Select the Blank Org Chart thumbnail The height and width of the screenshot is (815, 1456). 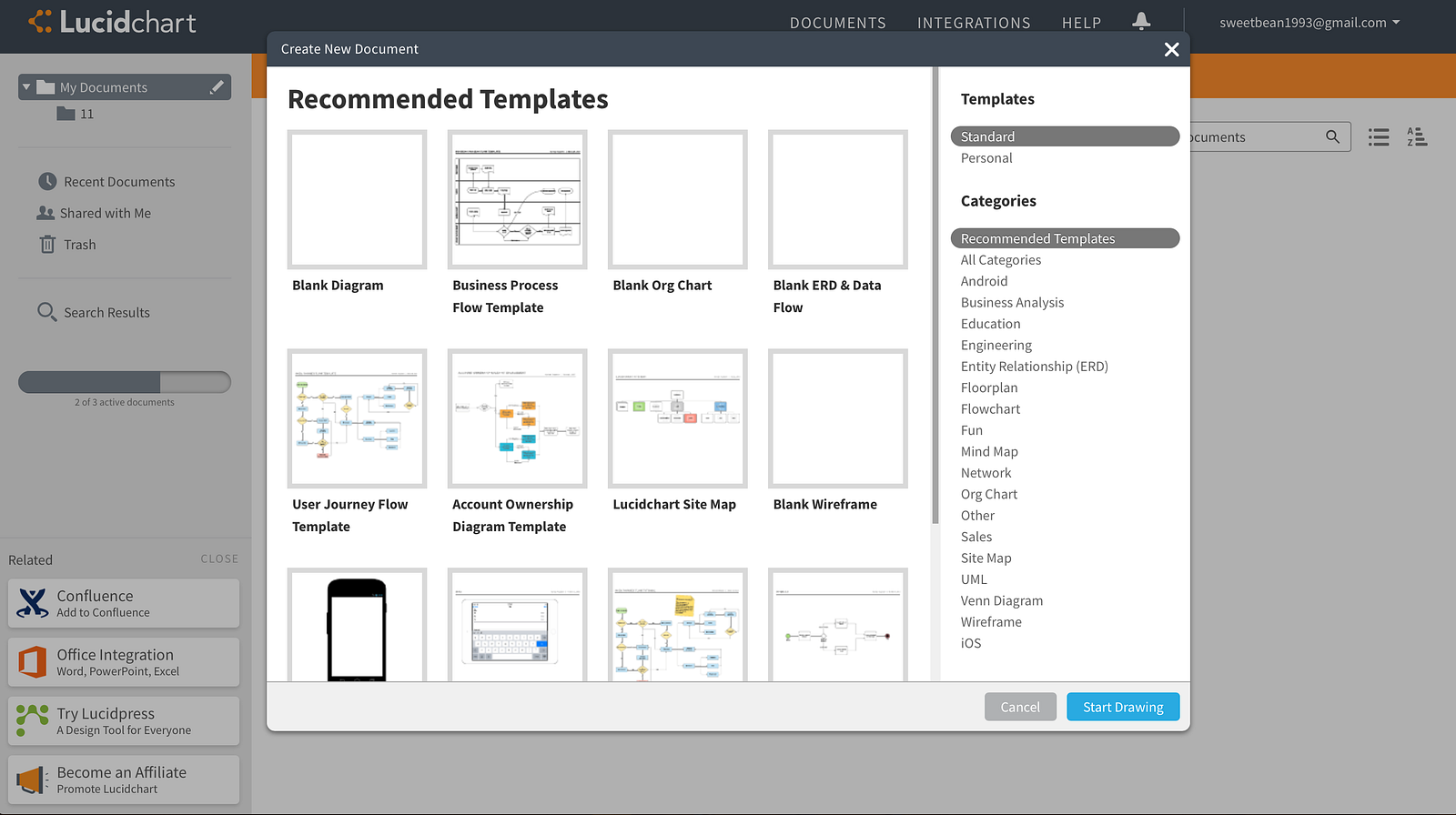point(677,199)
